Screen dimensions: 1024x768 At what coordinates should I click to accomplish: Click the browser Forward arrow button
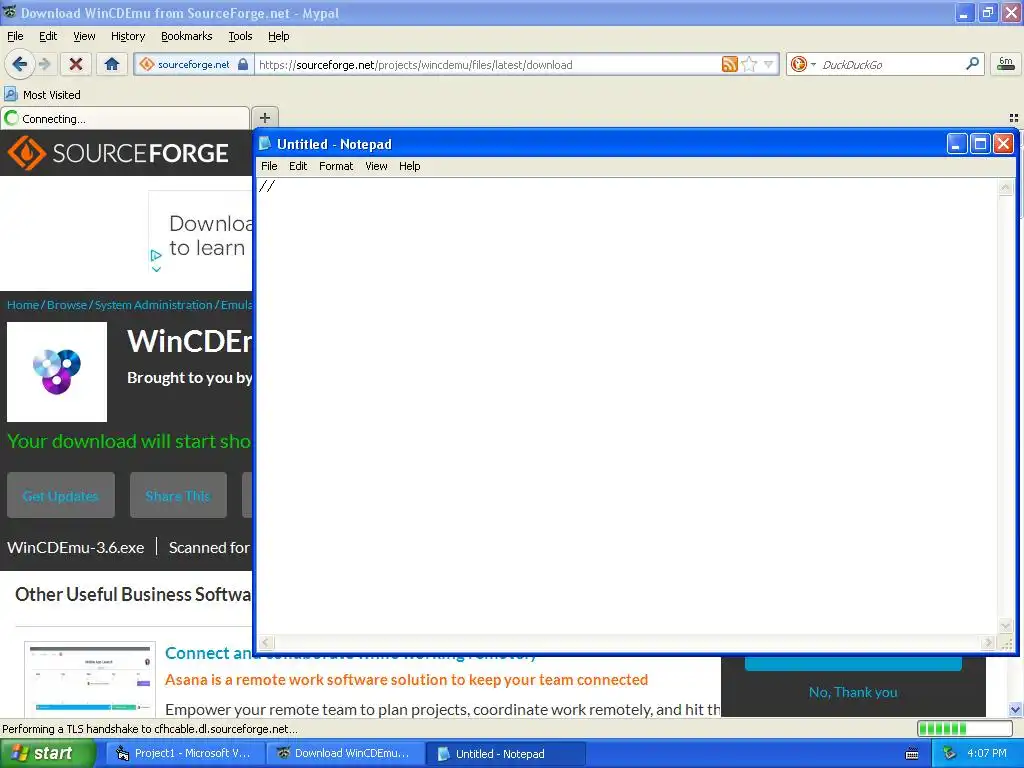[44, 64]
